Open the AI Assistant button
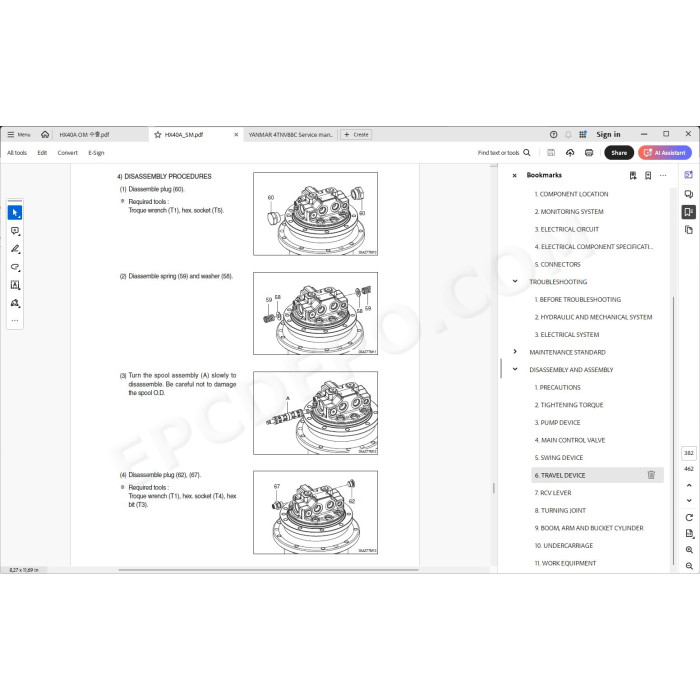Viewport: 700px width, 700px height. tap(665, 153)
